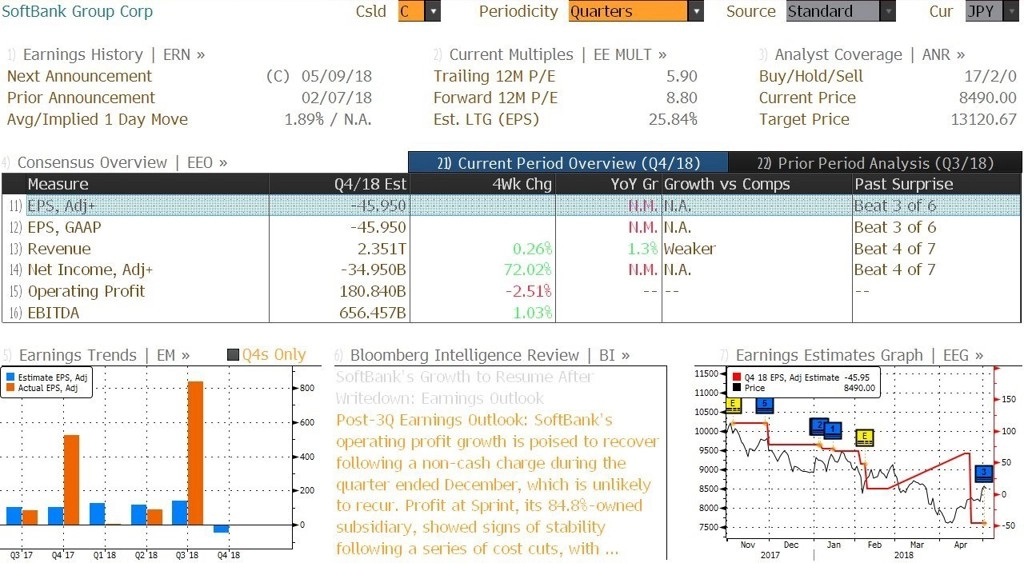Switch to Current Period Overview (Q4/18) tab
Viewport: 1024px width, 563px height.
pyautogui.click(x=568, y=163)
